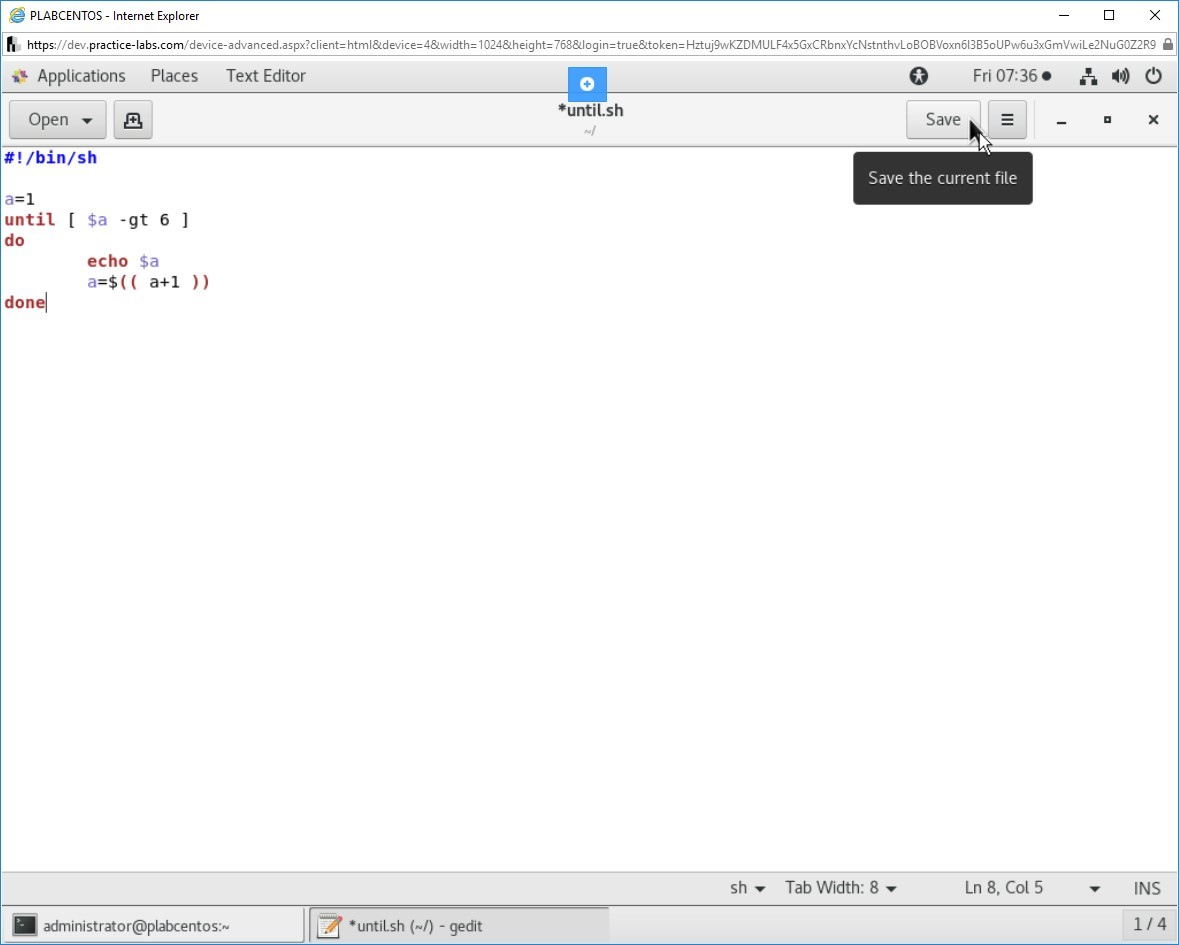Save the current file
The width and height of the screenshot is (1179, 945).
coord(942,120)
